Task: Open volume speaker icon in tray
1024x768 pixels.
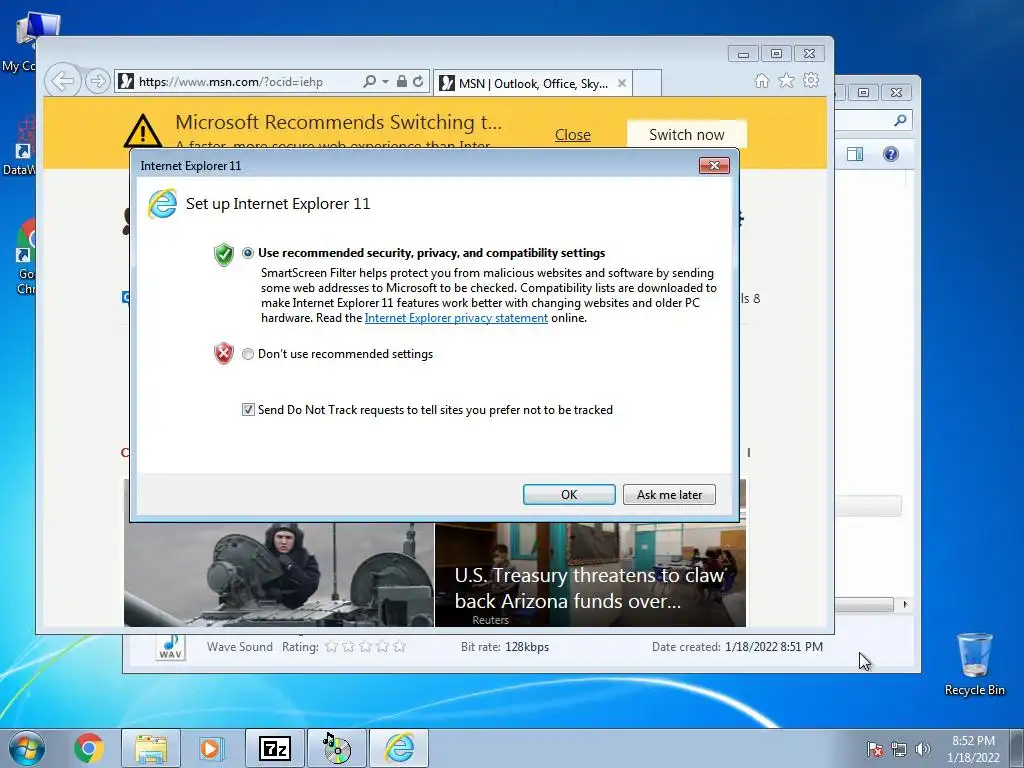Action: (922, 749)
